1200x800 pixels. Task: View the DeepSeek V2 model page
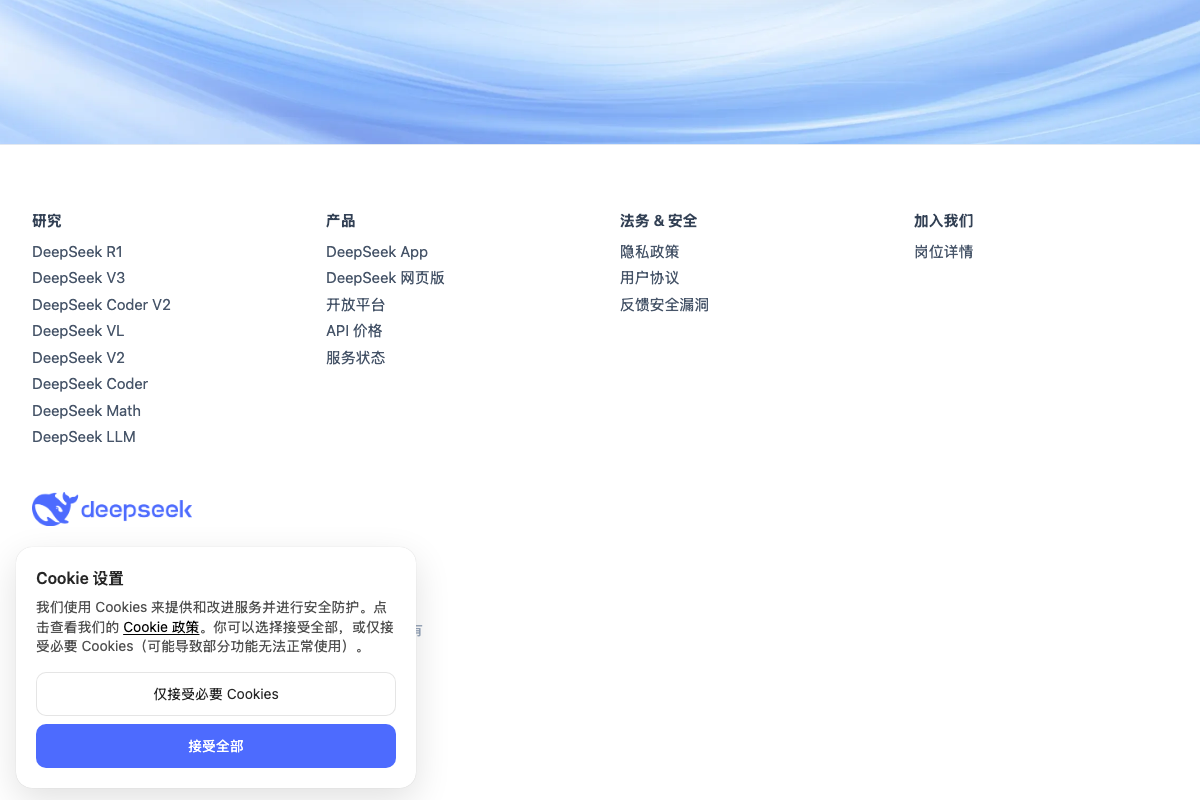click(x=78, y=357)
